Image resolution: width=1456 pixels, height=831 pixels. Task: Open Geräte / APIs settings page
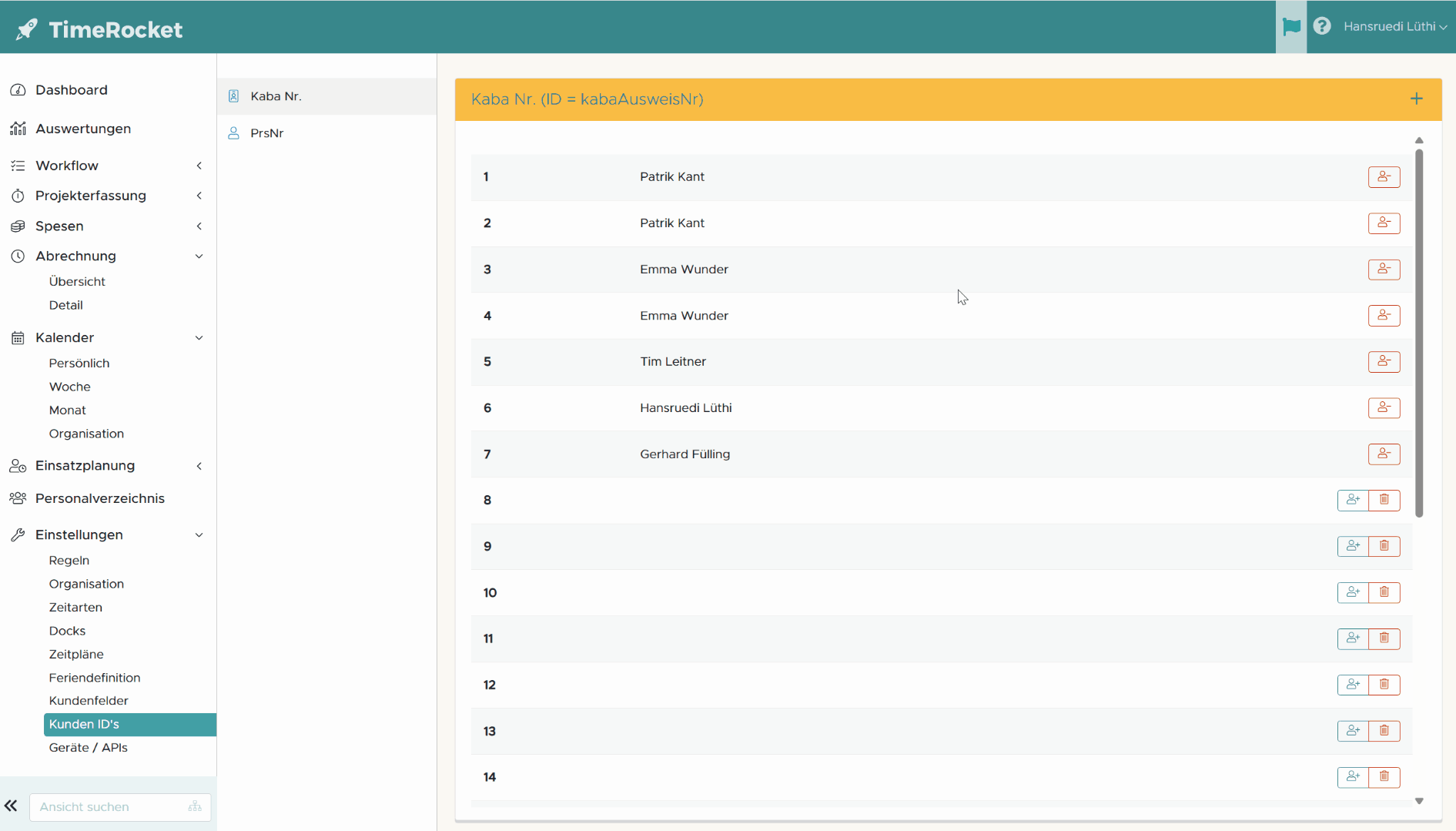click(88, 748)
